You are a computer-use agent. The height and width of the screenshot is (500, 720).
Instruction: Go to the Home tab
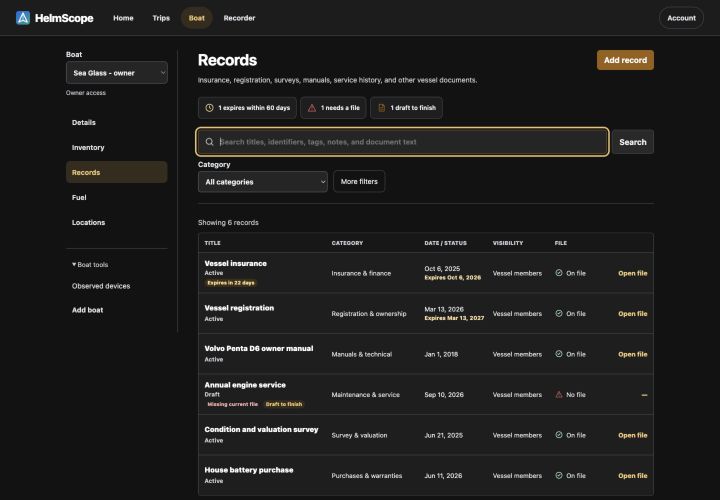coord(123,18)
